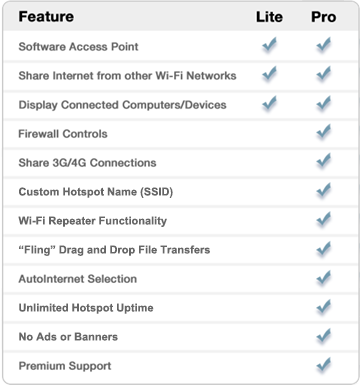Screen dimensions: 360x385
Task: Click the Wi-Fi Repeater Functionality label
Action: click(x=92, y=221)
